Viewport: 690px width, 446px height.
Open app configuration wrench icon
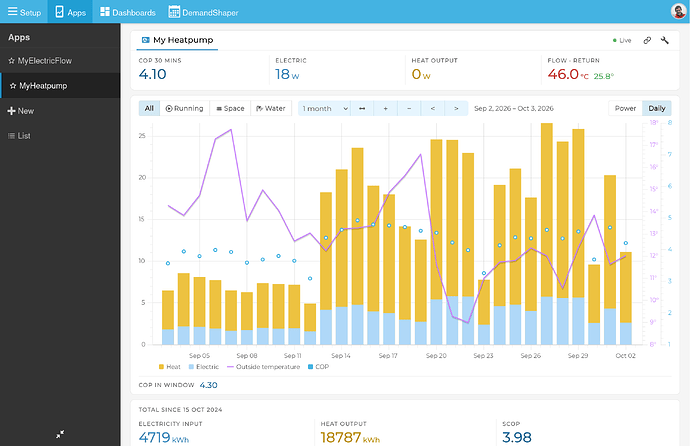click(664, 40)
